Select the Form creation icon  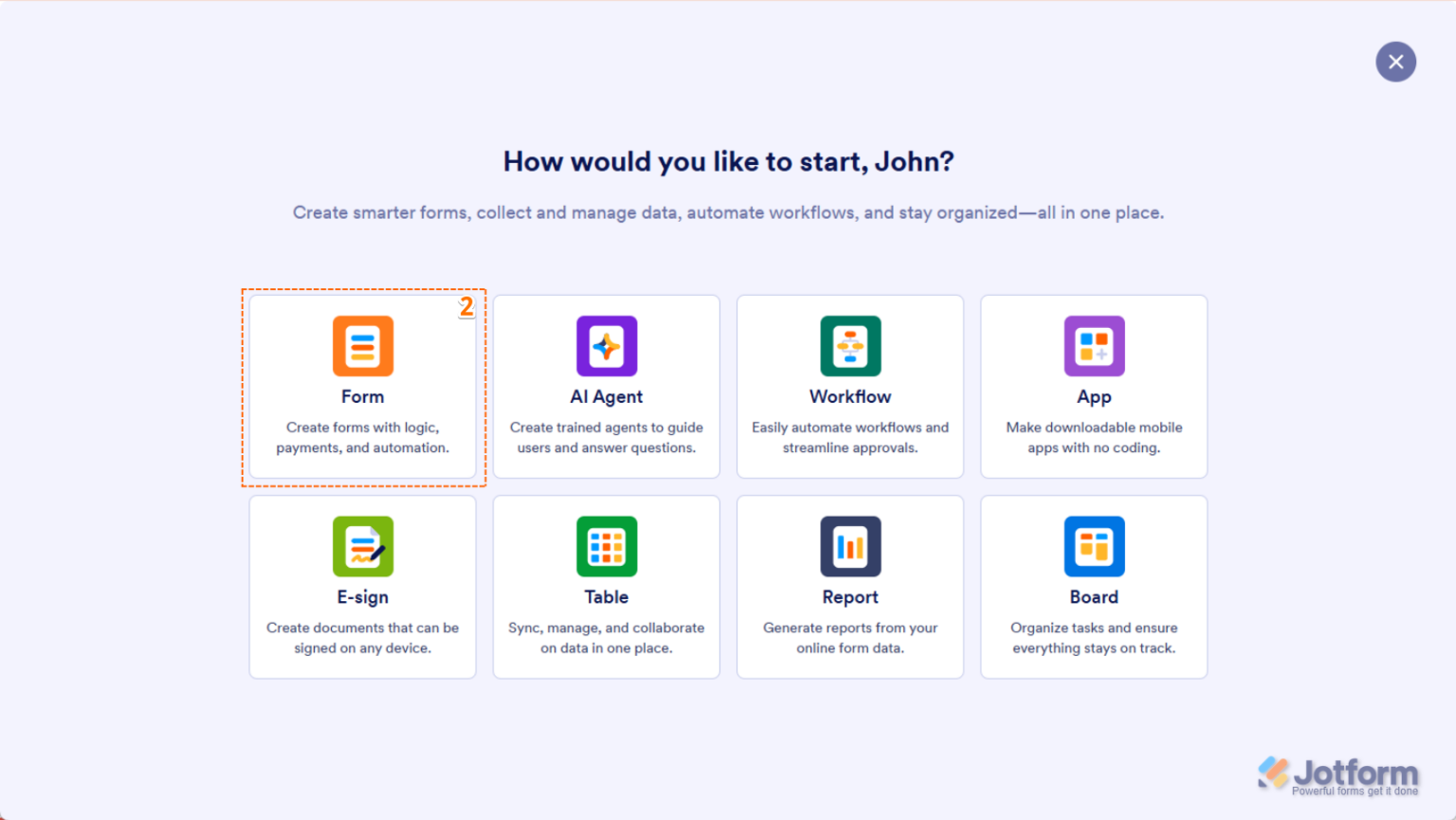(362, 346)
